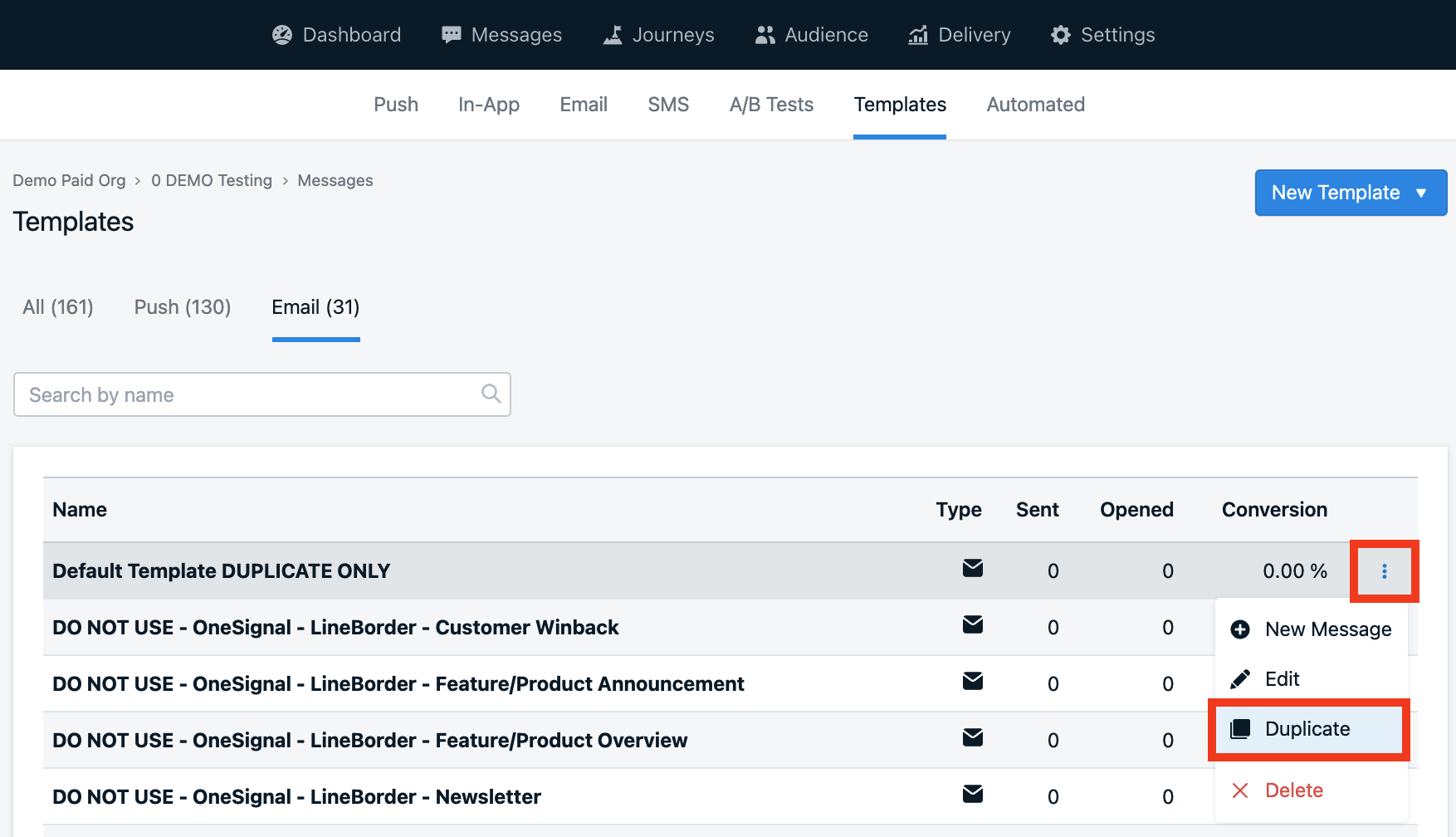Click the Messages speech bubble icon
The width and height of the screenshot is (1456, 837).
(x=452, y=35)
